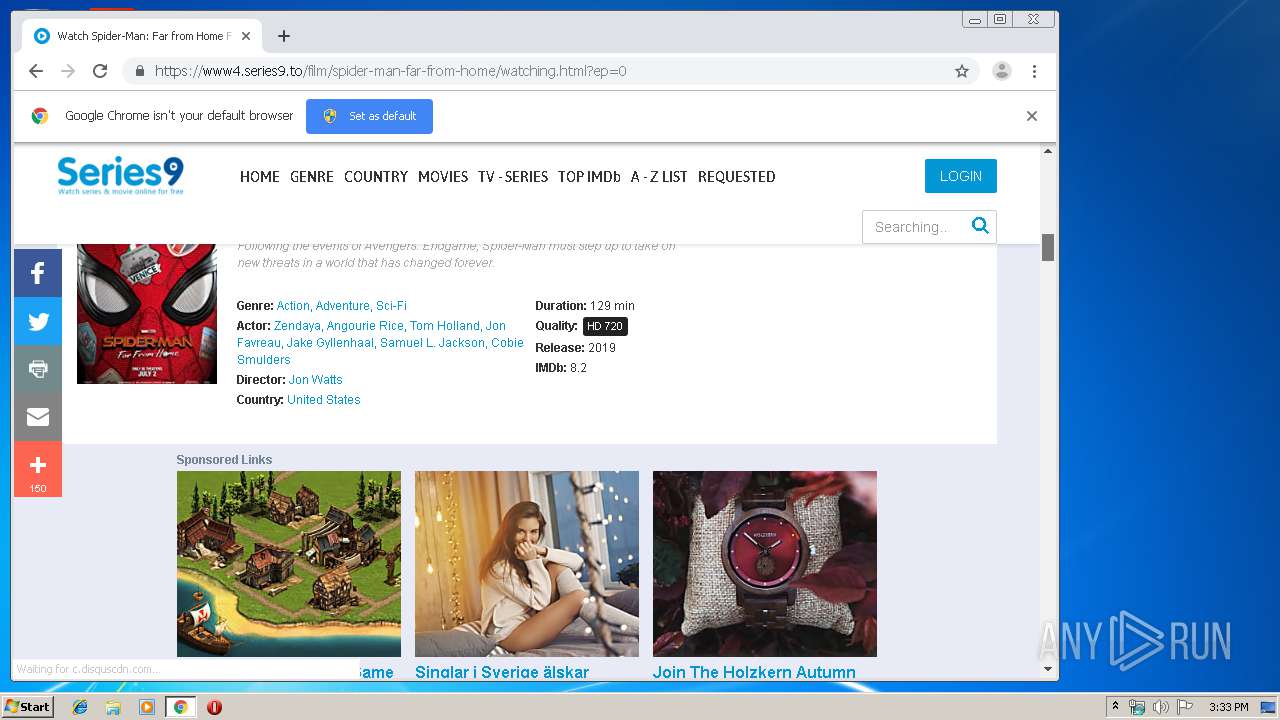Image resolution: width=1280 pixels, height=720 pixels.
Task: Open the Action genre link
Action: [x=293, y=306]
